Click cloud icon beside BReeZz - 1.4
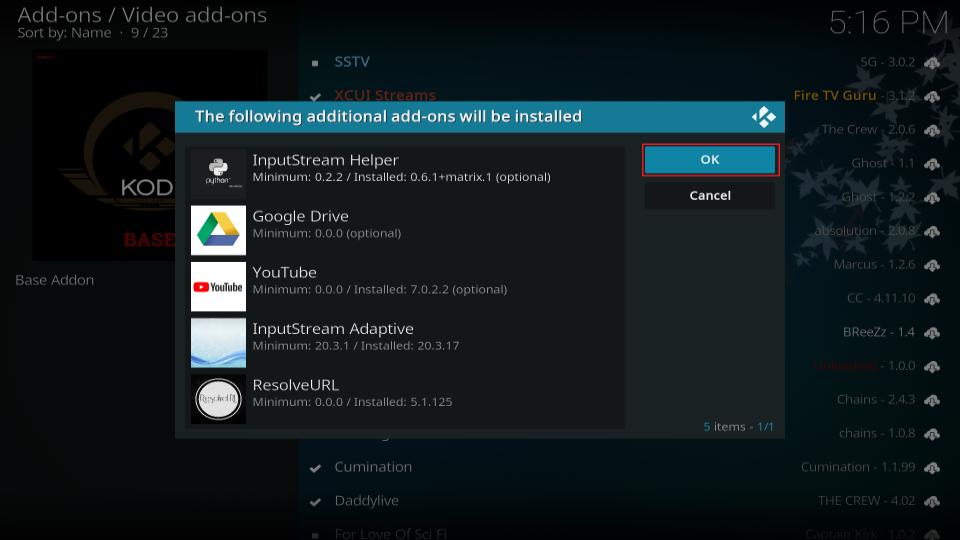 point(932,332)
